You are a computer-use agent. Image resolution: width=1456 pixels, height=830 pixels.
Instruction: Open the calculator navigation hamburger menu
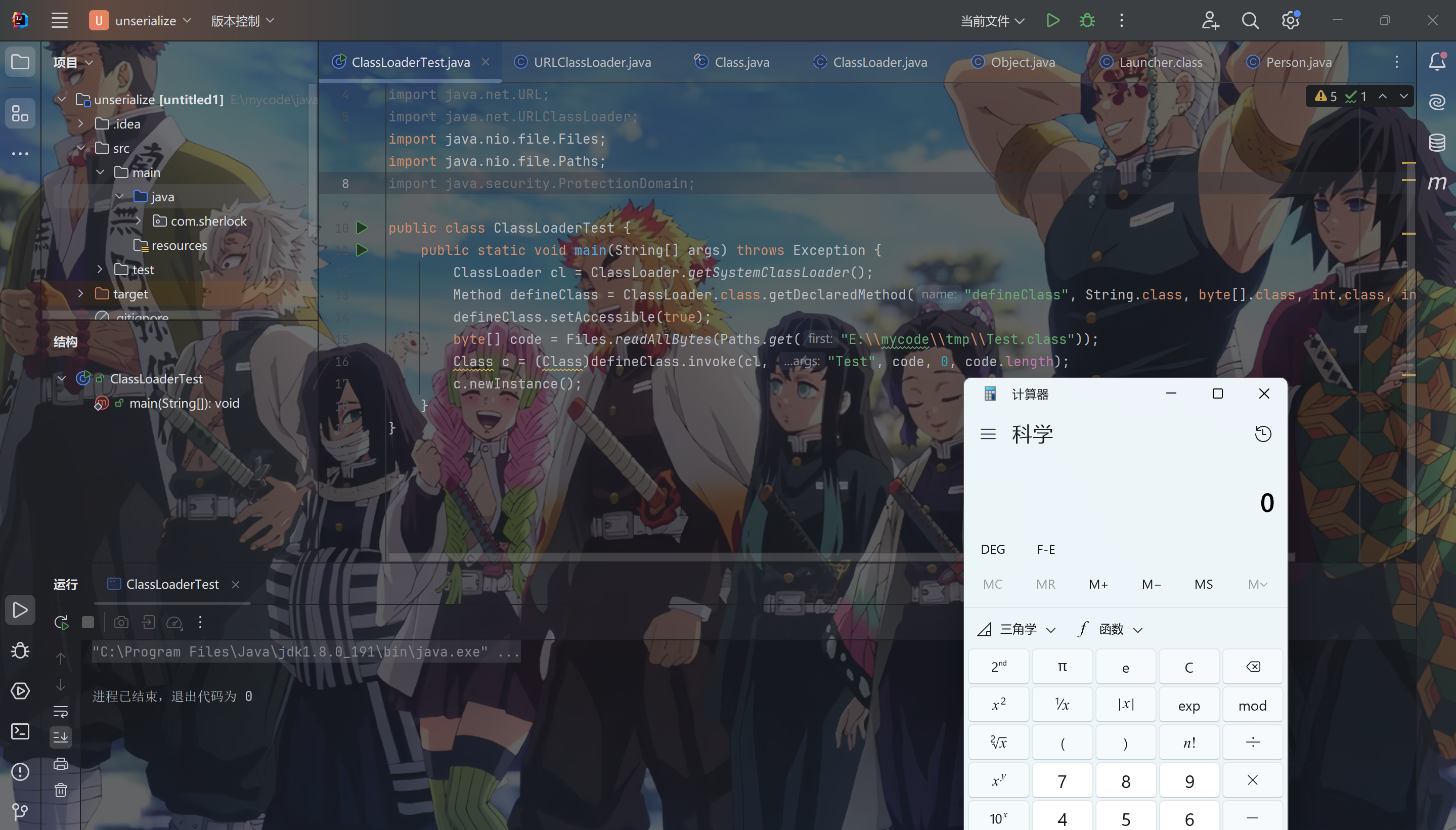pos(988,434)
